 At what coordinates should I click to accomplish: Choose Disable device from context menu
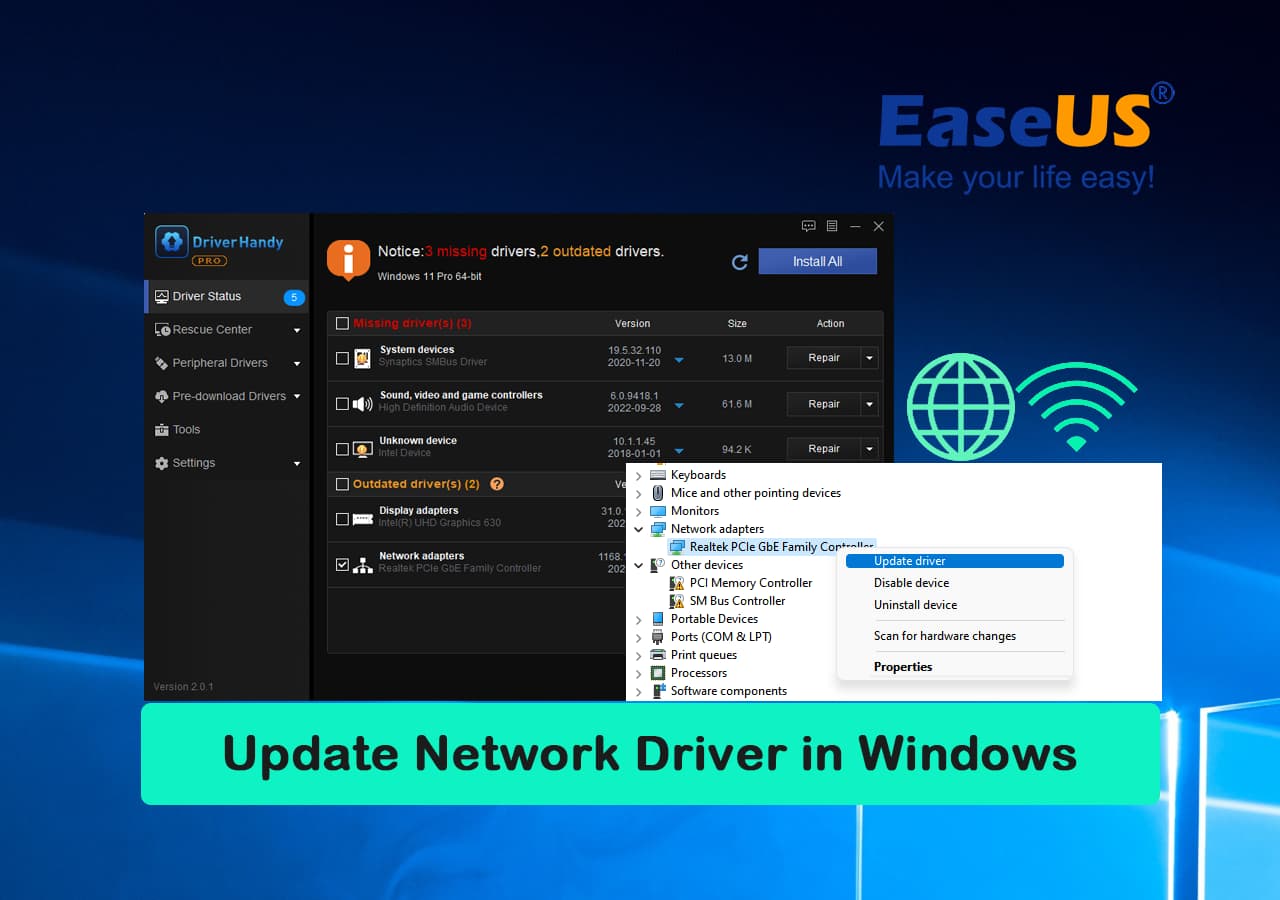[955, 583]
